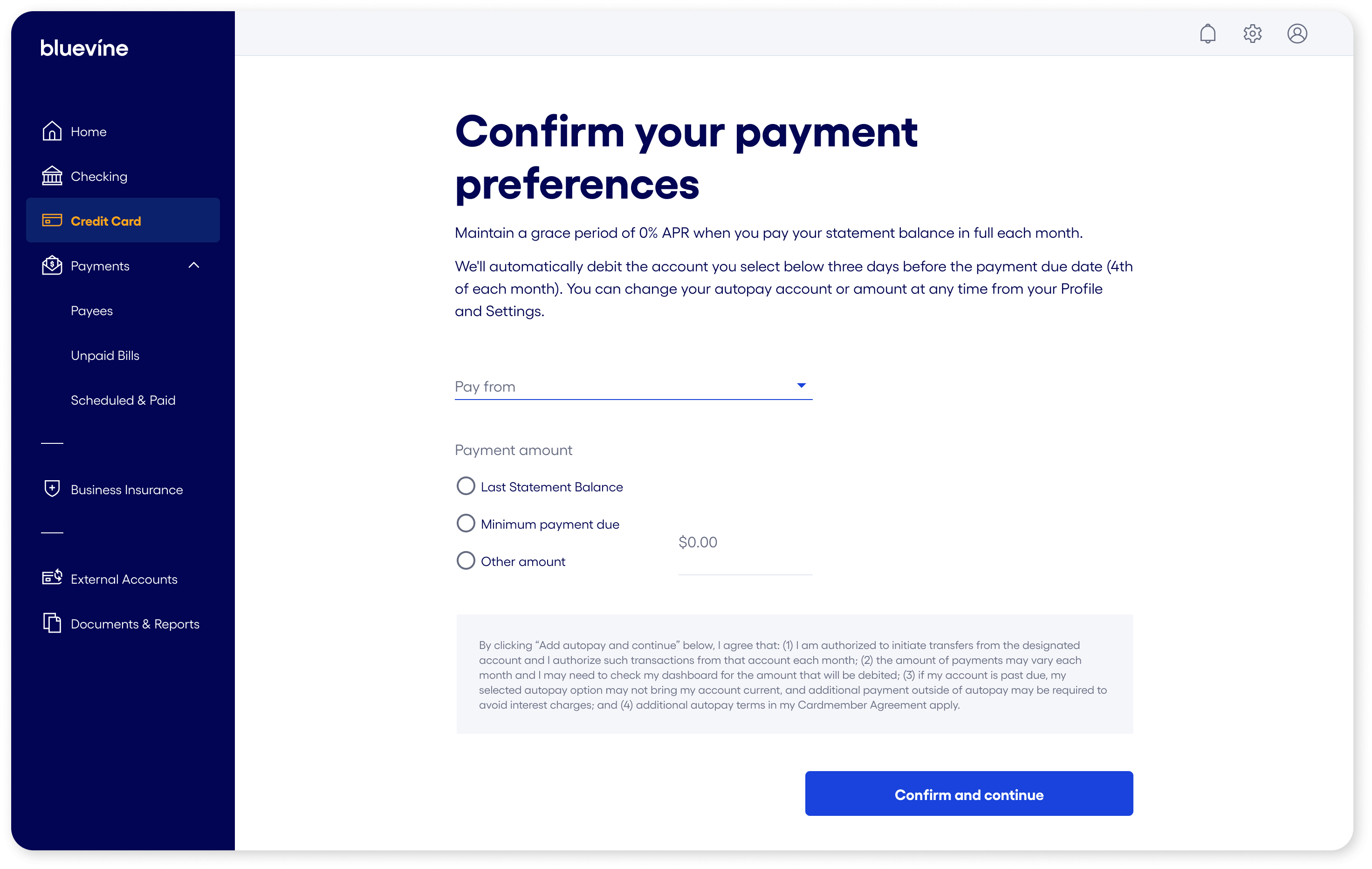Click the $0.00 other amount field
Screen dimensions: 1372x869
(x=744, y=543)
